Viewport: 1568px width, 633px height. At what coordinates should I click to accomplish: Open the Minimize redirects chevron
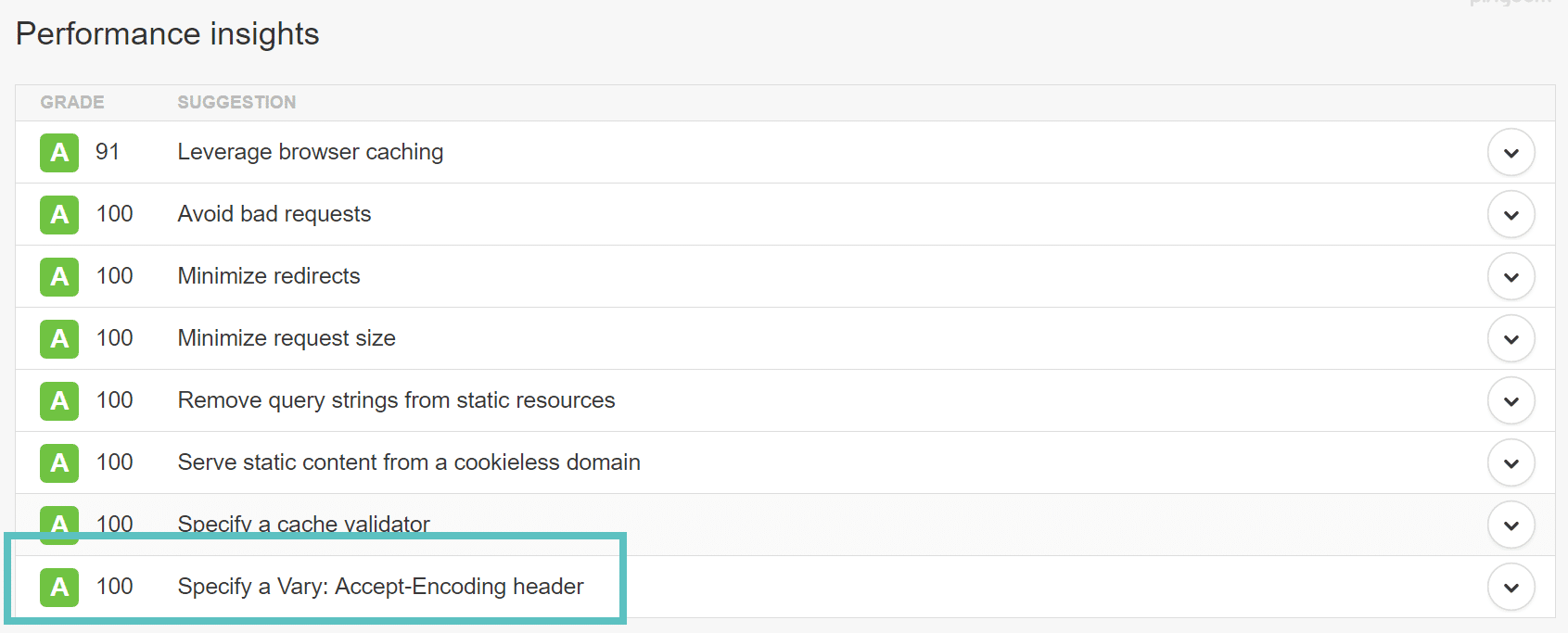1511,276
